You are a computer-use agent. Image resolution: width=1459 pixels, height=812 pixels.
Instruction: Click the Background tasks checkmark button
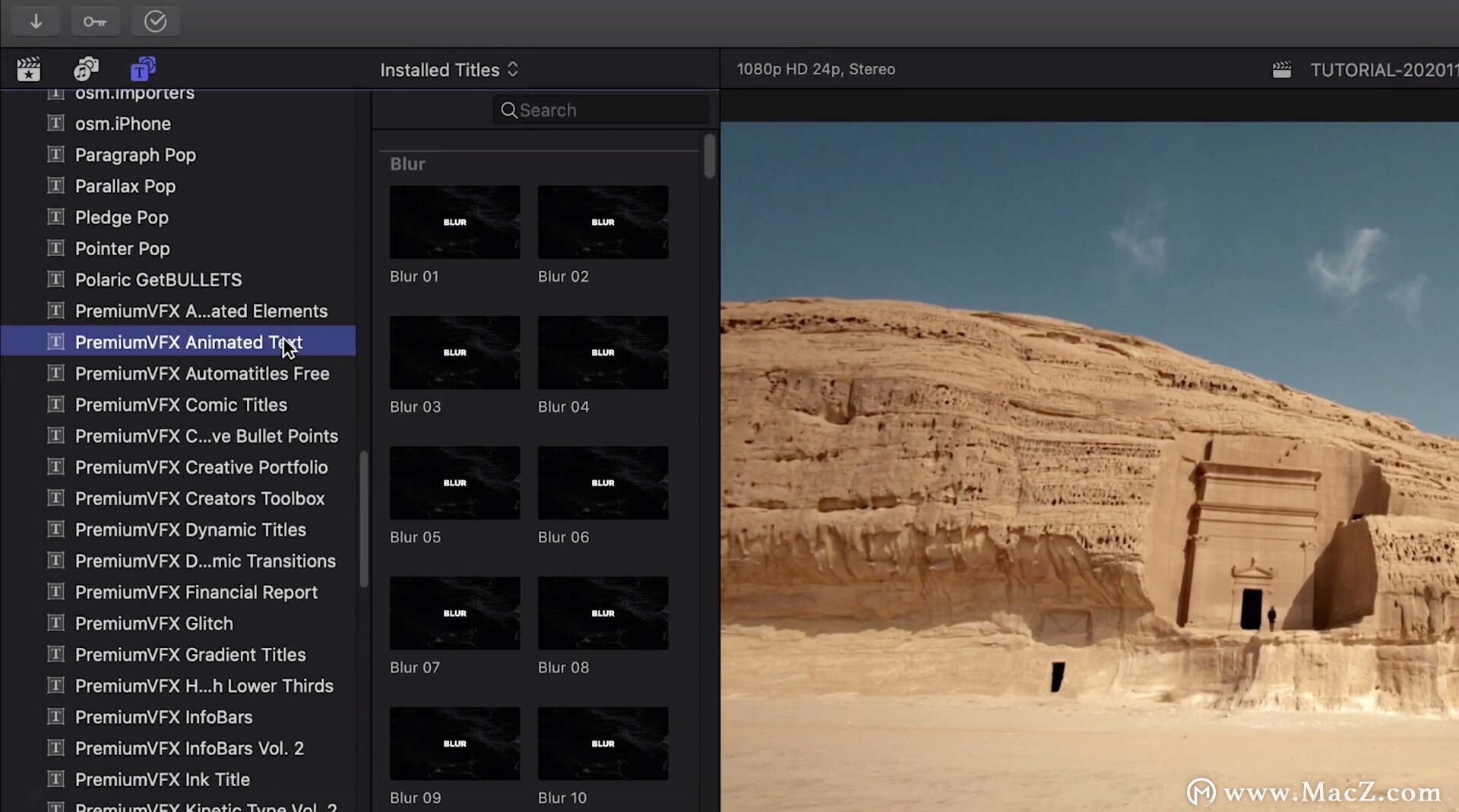(x=155, y=21)
